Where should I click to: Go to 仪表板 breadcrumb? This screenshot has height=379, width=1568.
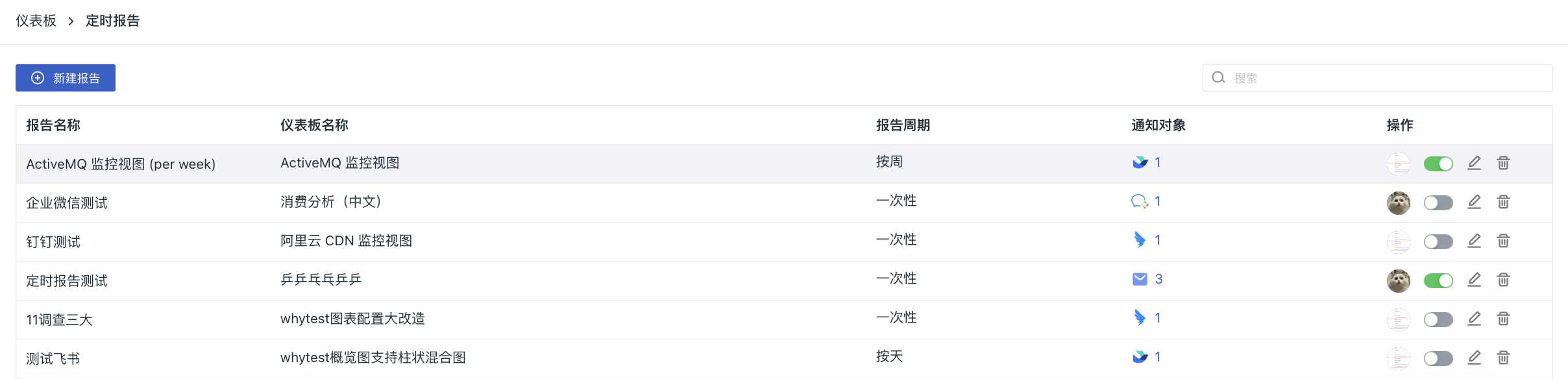[x=36, y=21]
